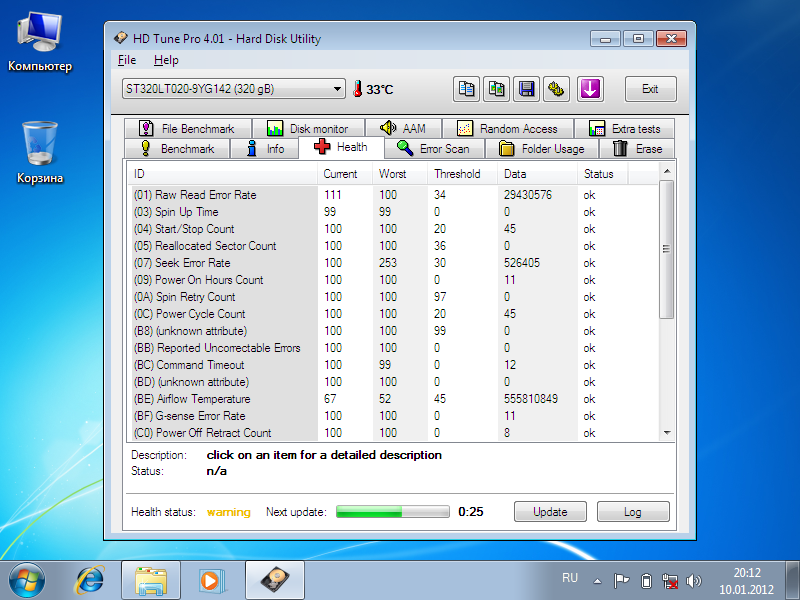Expand the ST320LT020 drive selection dropdown
Screen dimensions: 800x600
click(339, 89)
